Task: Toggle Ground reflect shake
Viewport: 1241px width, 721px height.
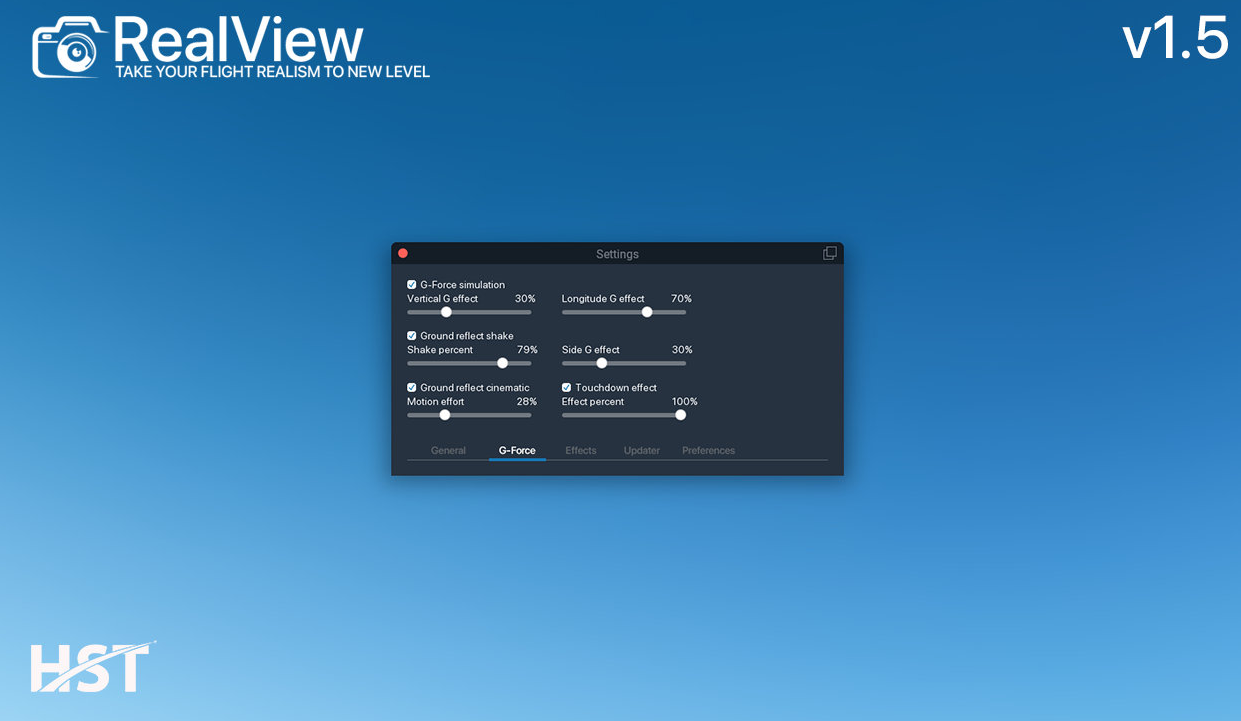Action: 411,335
